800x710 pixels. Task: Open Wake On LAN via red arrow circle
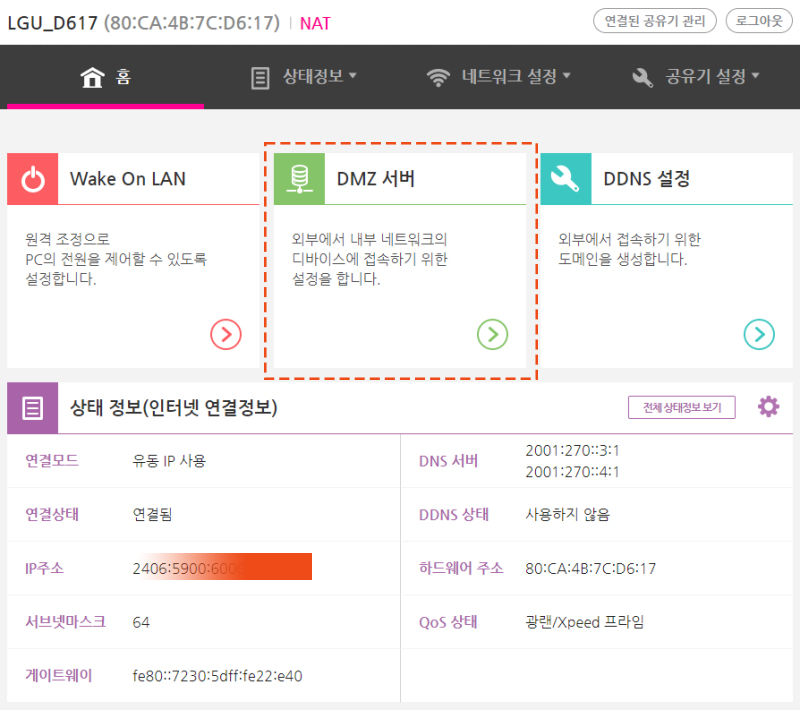coord(226,334)
